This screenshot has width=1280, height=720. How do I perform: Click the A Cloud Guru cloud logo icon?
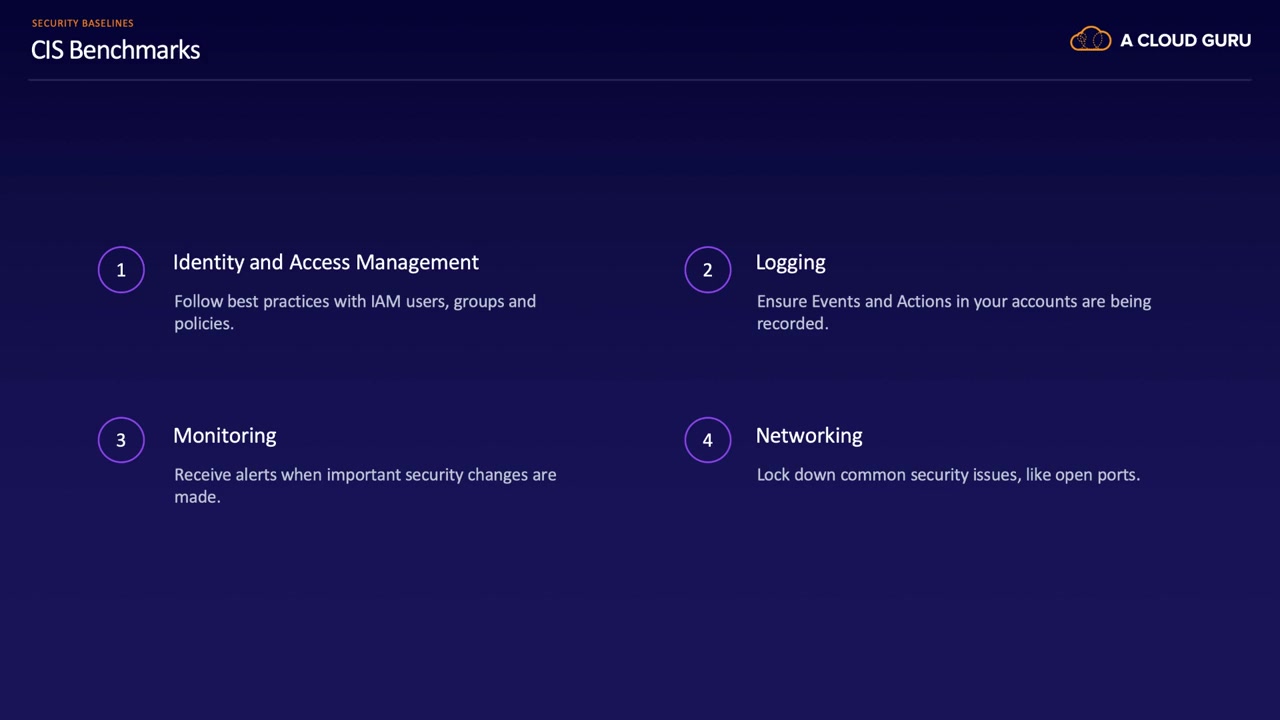click(x=1090, y=40)
